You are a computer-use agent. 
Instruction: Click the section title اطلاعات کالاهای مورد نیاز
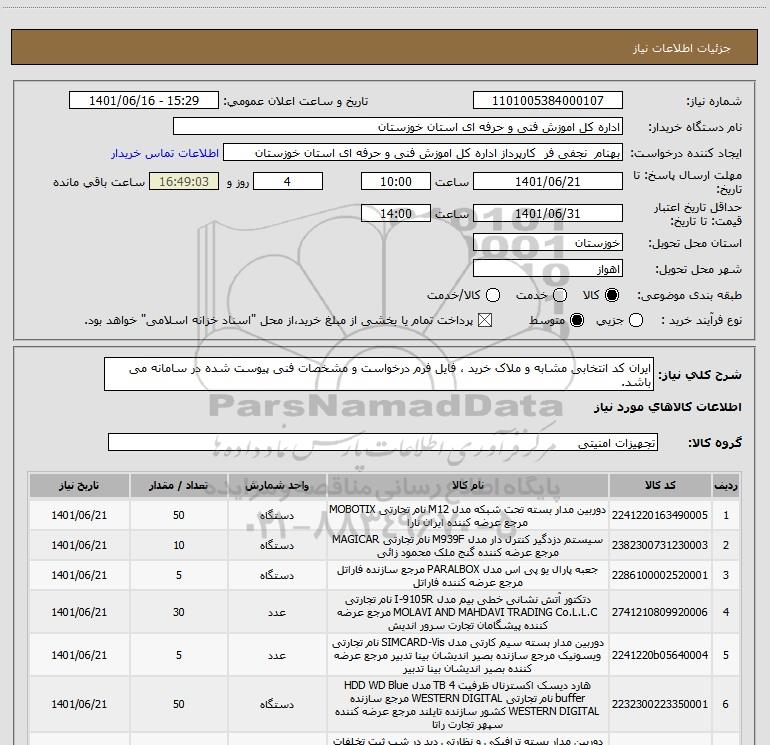pyautogui.click(x=668, y=407)
